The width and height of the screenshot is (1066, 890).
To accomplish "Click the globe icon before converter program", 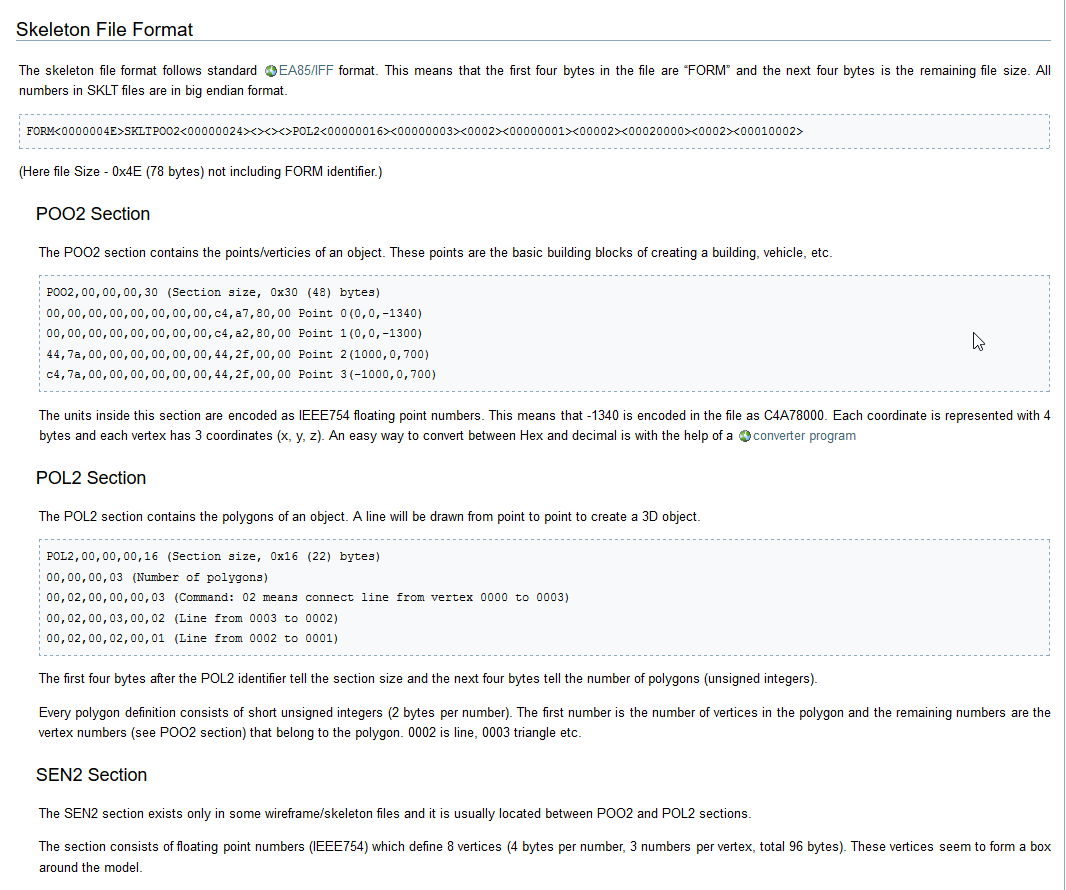I will [x=744, y=436].
